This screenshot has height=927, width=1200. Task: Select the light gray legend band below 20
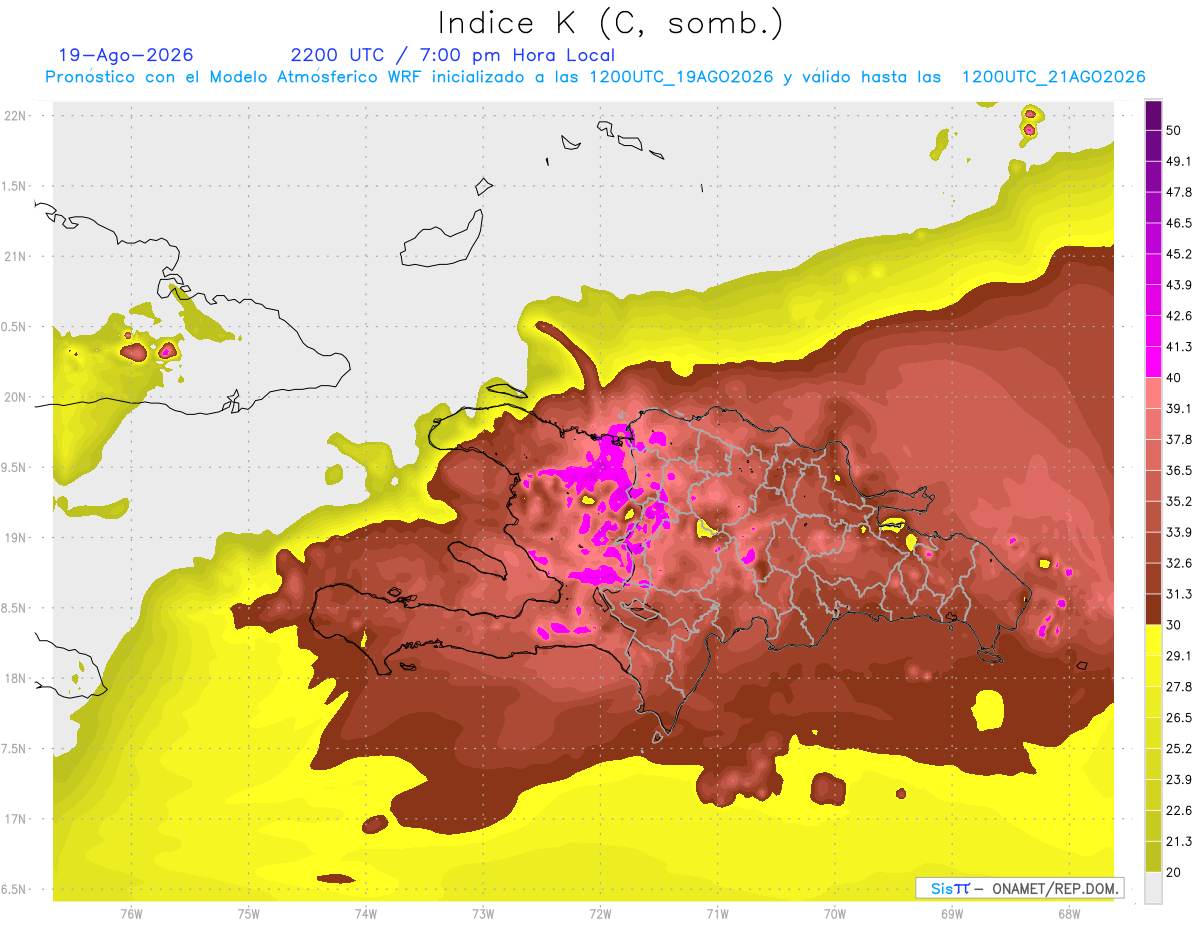1153,888
